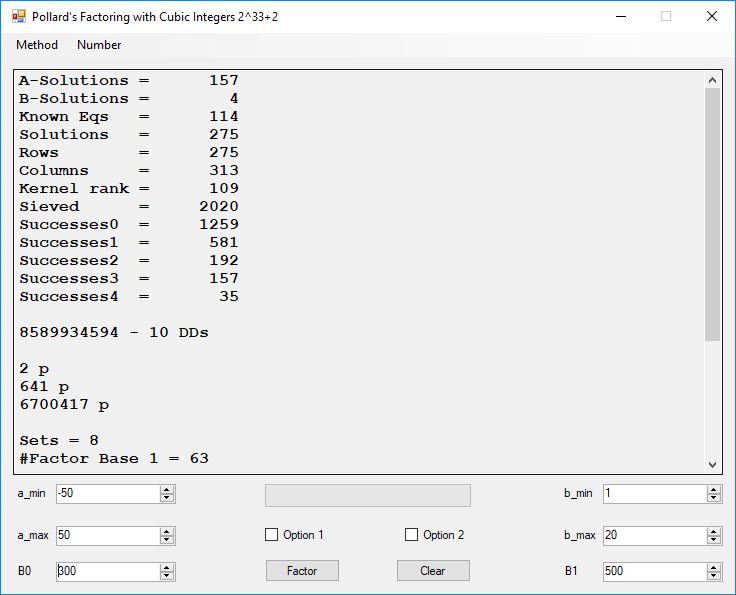Image resolution: width=736 pixels, height=595 pixels.
Task: Decrease a_max with the down arrow
Action: click(x=167, y=540)
